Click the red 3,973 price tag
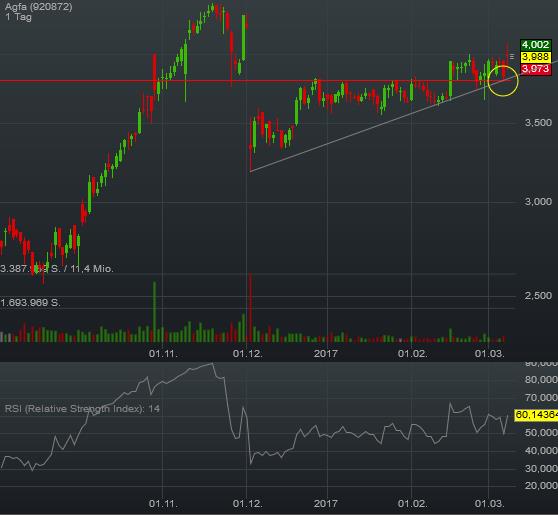Image resolution: width=558 pixels, height=515 pixels. click(536, 68)
